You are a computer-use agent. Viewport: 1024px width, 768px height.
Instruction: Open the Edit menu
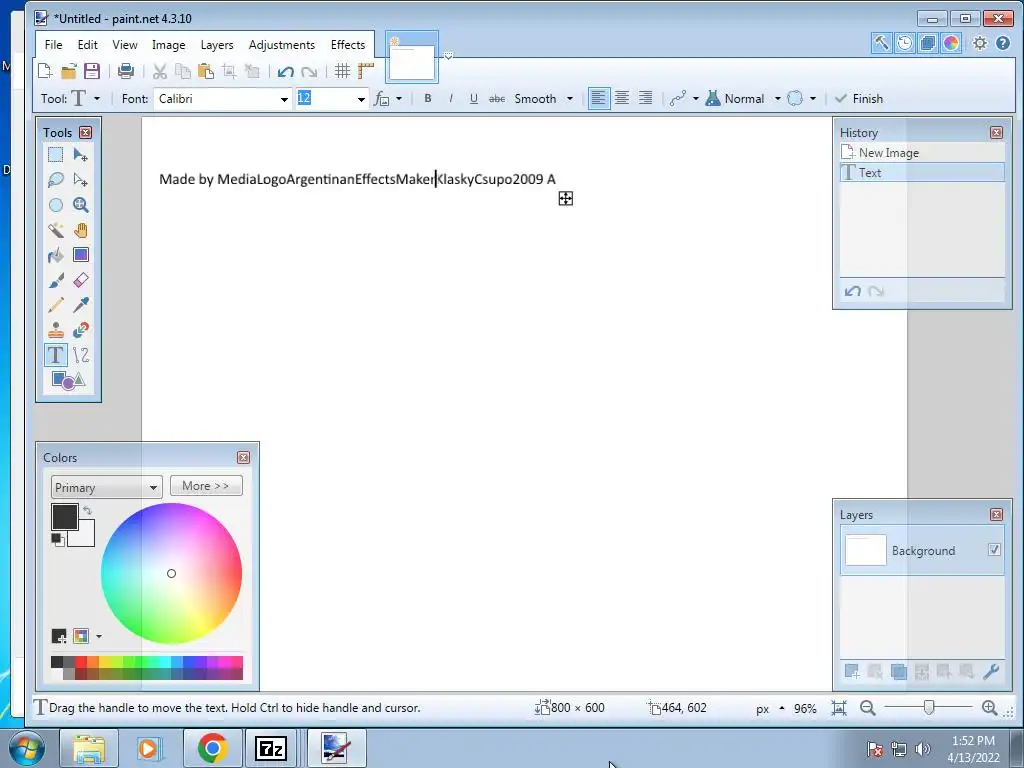click(88, 45)
